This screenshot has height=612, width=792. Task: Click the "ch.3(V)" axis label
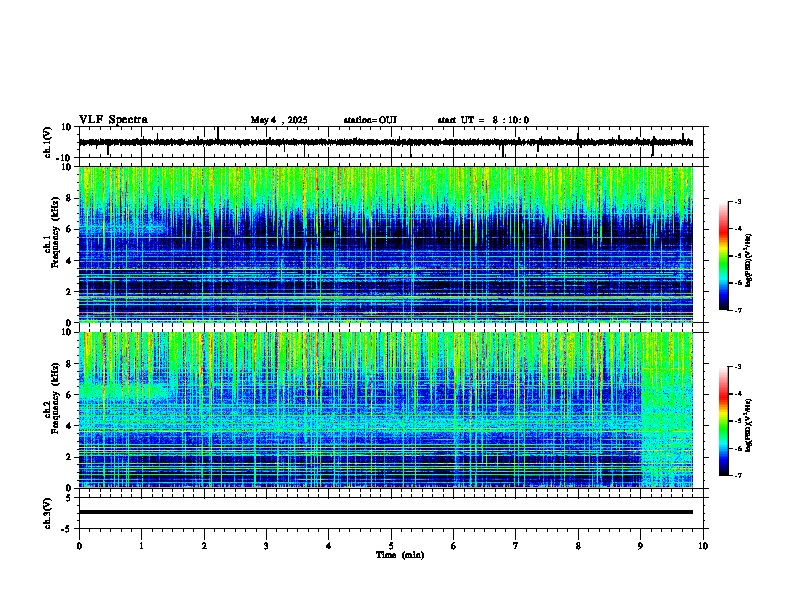tap(48, 513)
